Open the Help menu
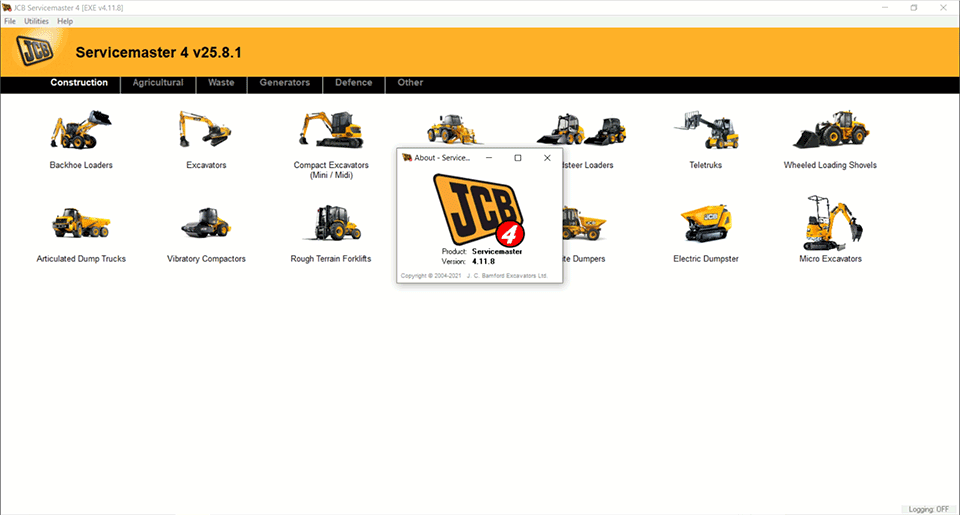 (x=65, y=21)
